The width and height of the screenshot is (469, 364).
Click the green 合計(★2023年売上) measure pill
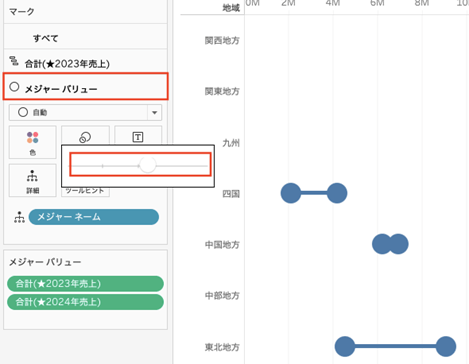pos(85,284)
